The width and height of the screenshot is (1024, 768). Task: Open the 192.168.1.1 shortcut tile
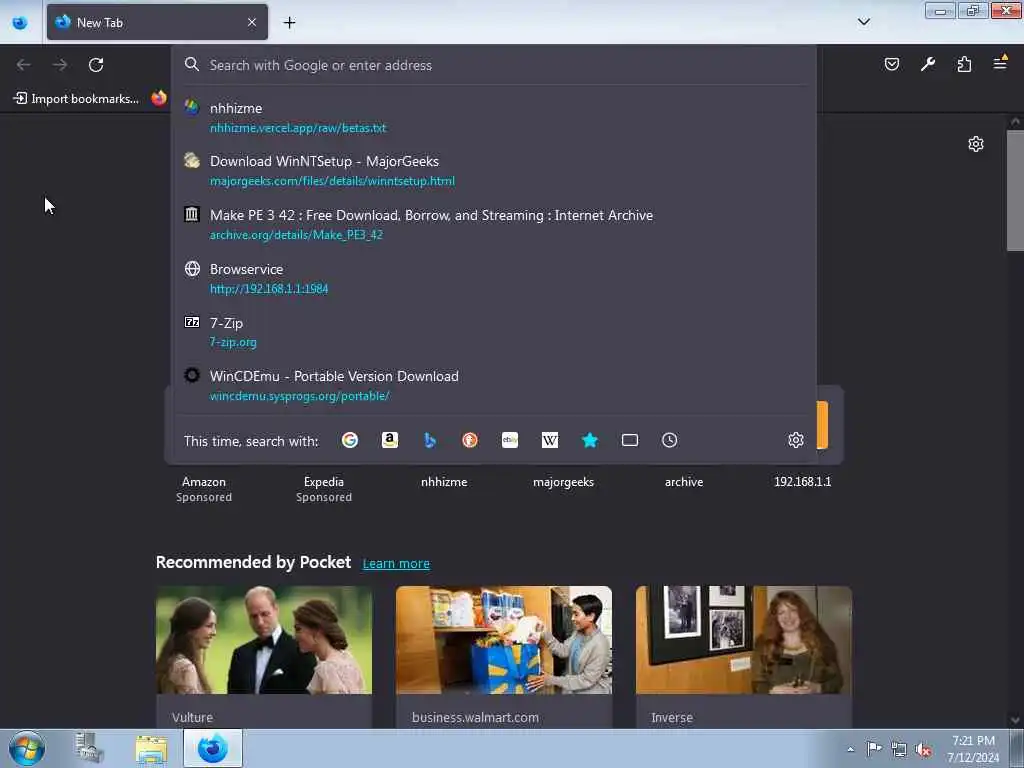point(803,482)
